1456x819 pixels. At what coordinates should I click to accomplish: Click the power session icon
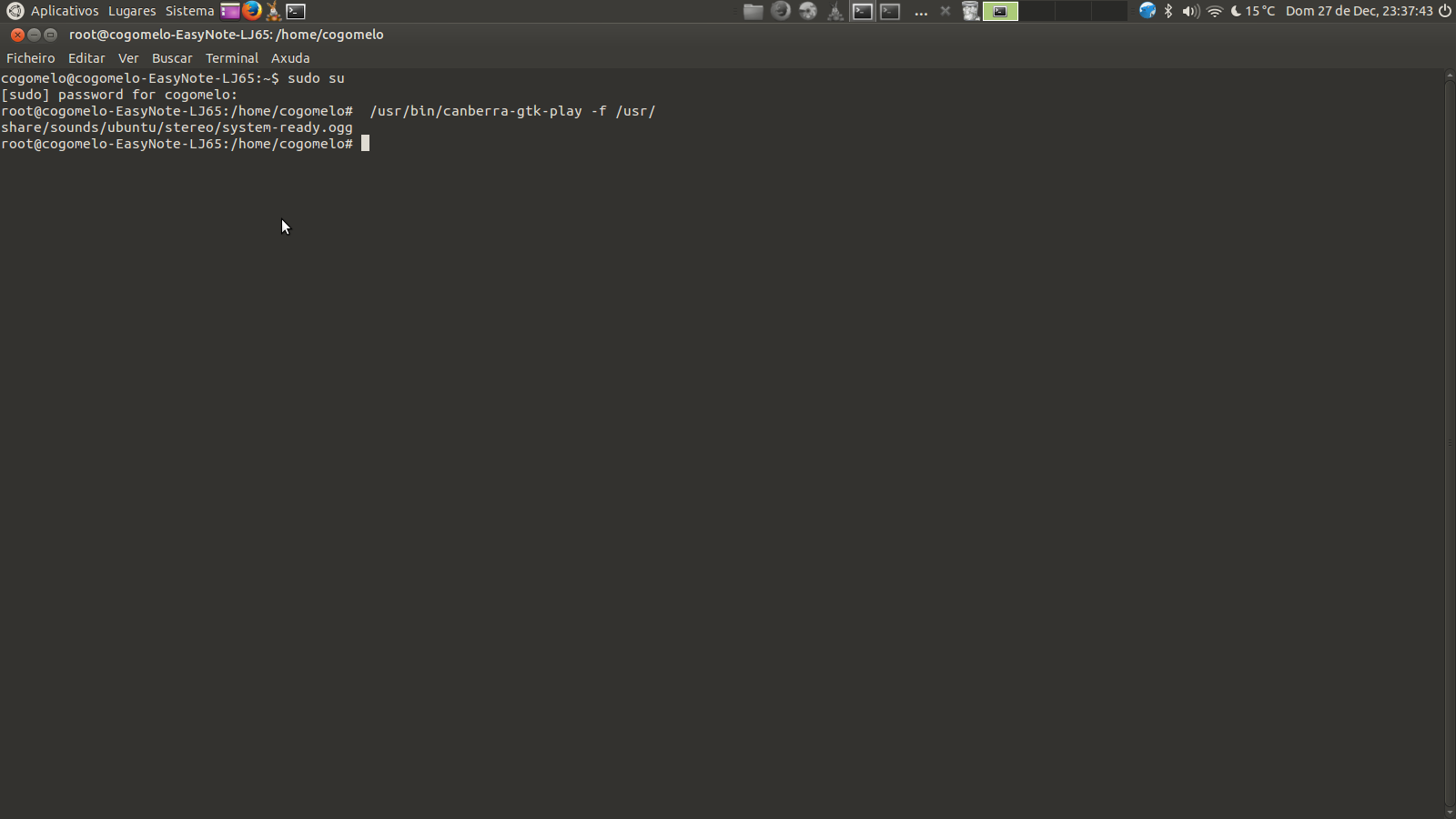(x=1445, y=11)
